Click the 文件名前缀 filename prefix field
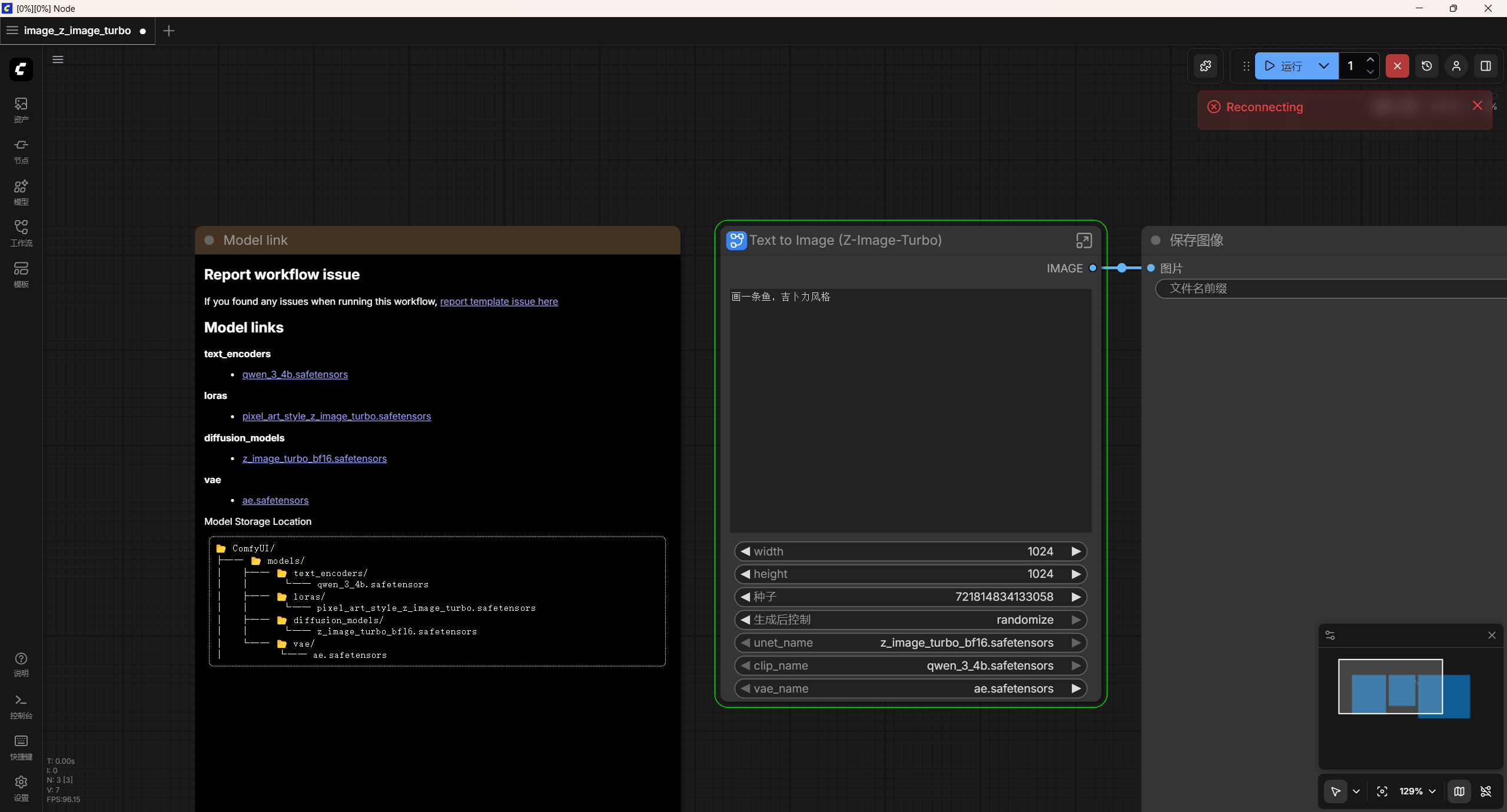The height and width of the screenshot is (812, 1507). (x=1330, y=288)
